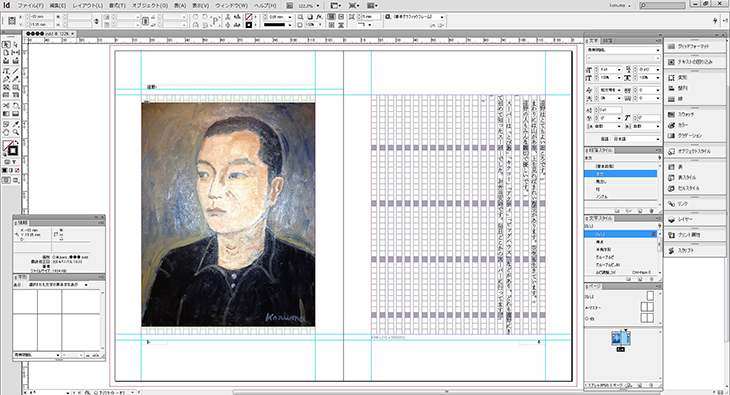The height and width of the screenshot is (395, 730).
Task: Open the ファイル(F) menu
Action: [x=30, y=6]
